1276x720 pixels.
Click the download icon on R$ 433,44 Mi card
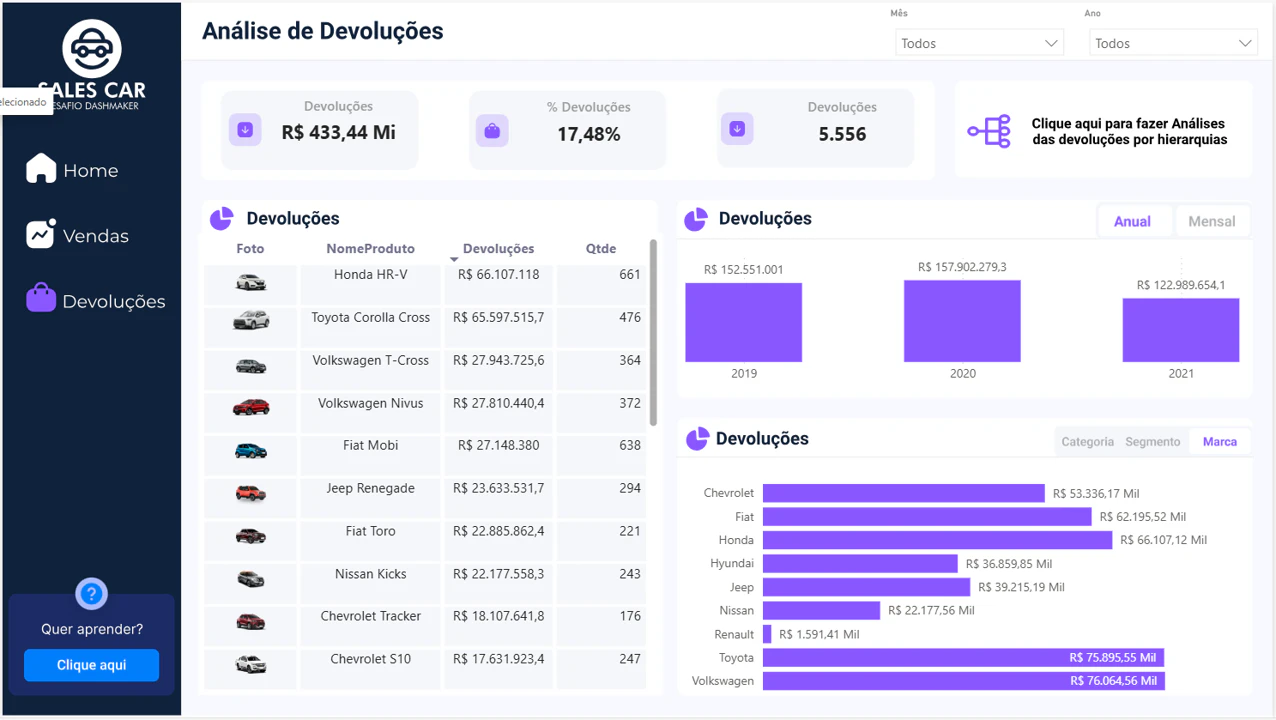[245, 130]
